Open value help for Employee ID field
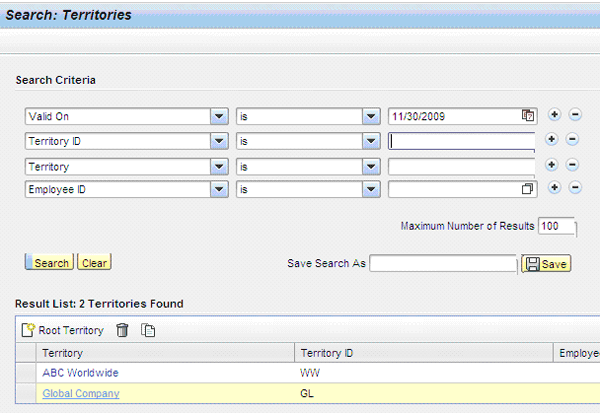Image resolution: width=600 pixels, height=413 pixels. point(528,188)
